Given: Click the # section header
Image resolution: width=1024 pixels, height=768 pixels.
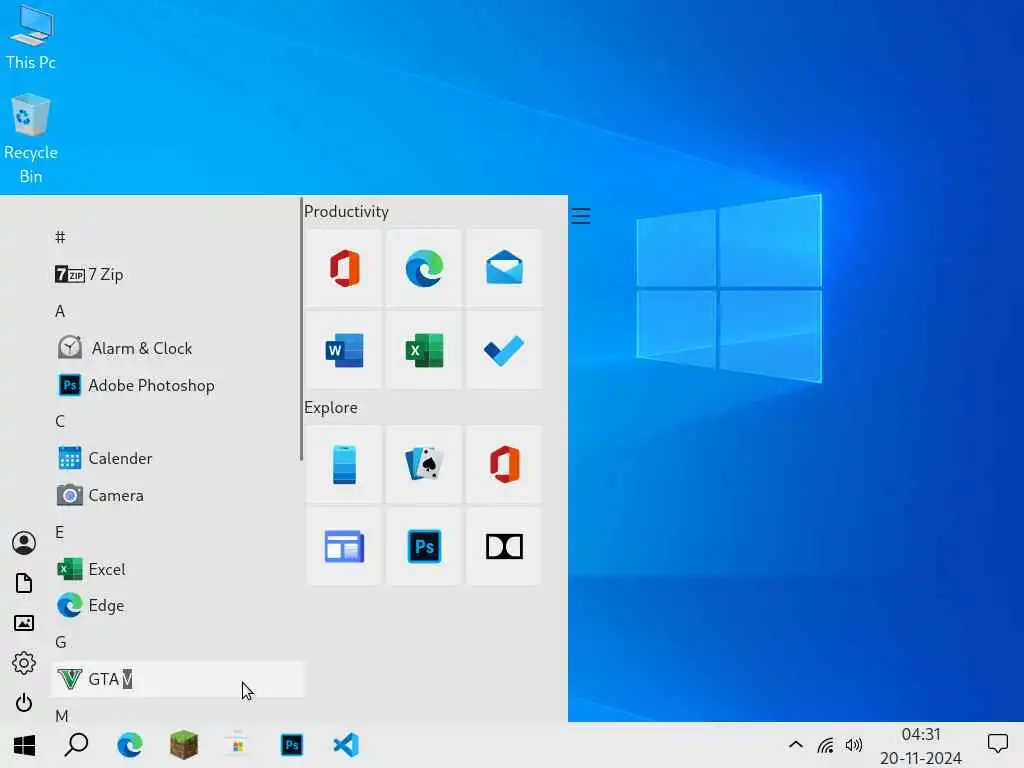Looking at the screenshot, I should point(60,237).
